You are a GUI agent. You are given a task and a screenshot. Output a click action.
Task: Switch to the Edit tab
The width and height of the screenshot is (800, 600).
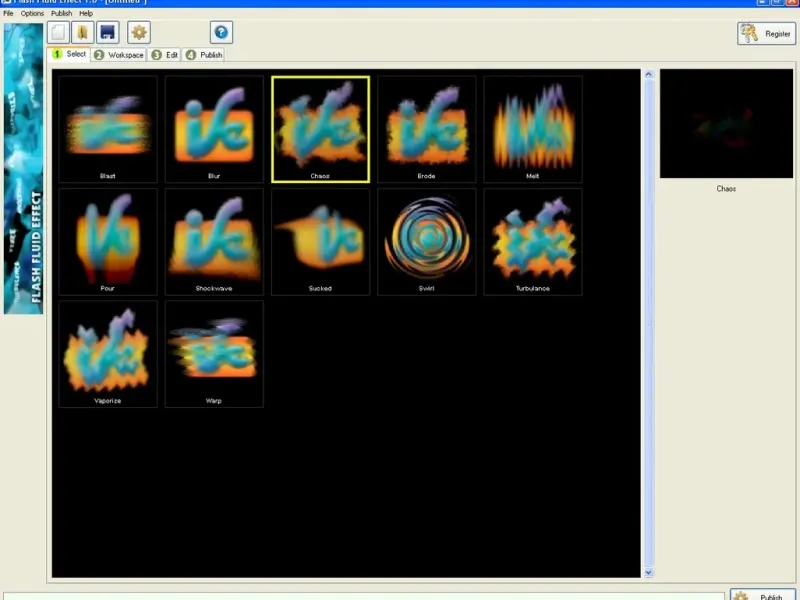tap(165, 55)
